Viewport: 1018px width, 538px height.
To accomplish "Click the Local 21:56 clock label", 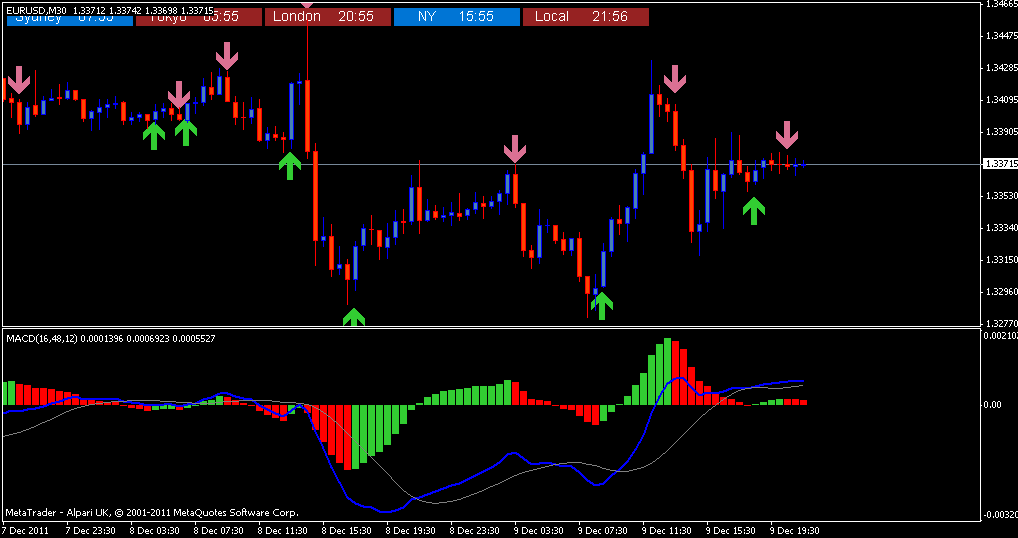I will tap(586, 17).
